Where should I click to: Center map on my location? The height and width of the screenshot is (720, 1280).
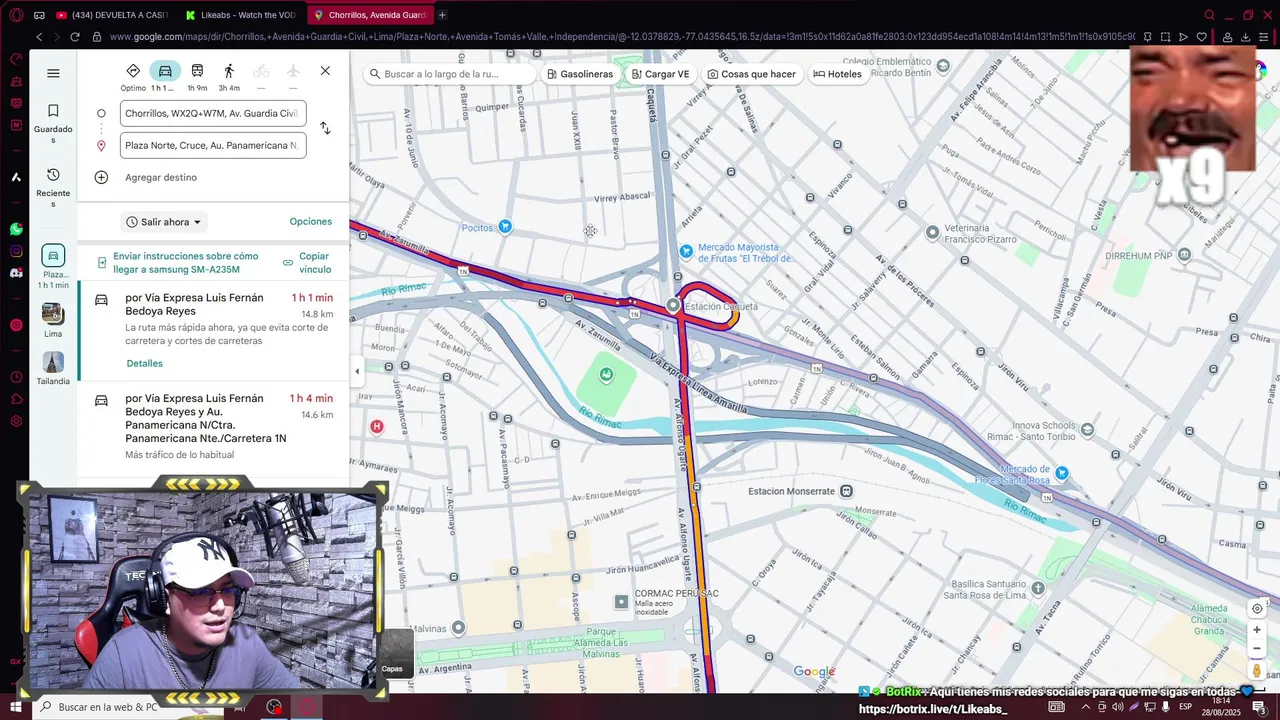click(x=1257, y=609)
